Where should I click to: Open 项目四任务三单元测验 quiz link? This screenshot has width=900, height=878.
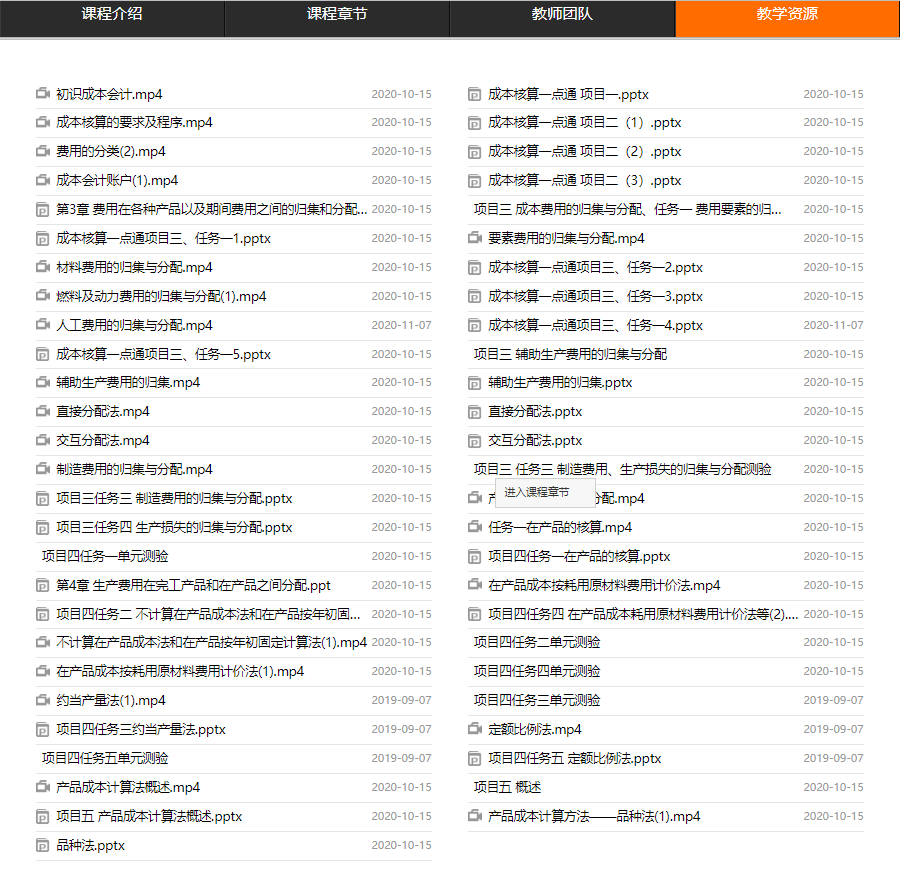click(x=537, y=700)
